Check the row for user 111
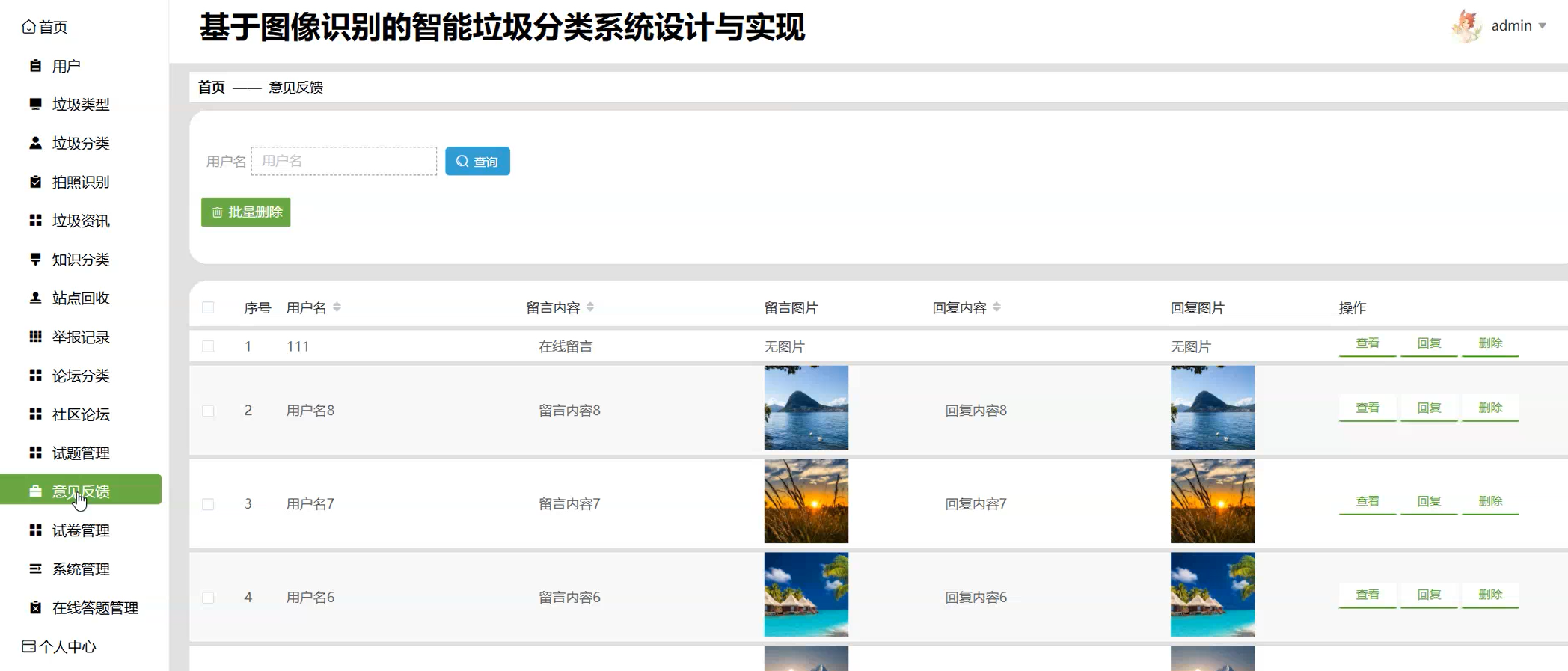The image size is (1568, 671). pyautogui.click(x=208, y=346)
